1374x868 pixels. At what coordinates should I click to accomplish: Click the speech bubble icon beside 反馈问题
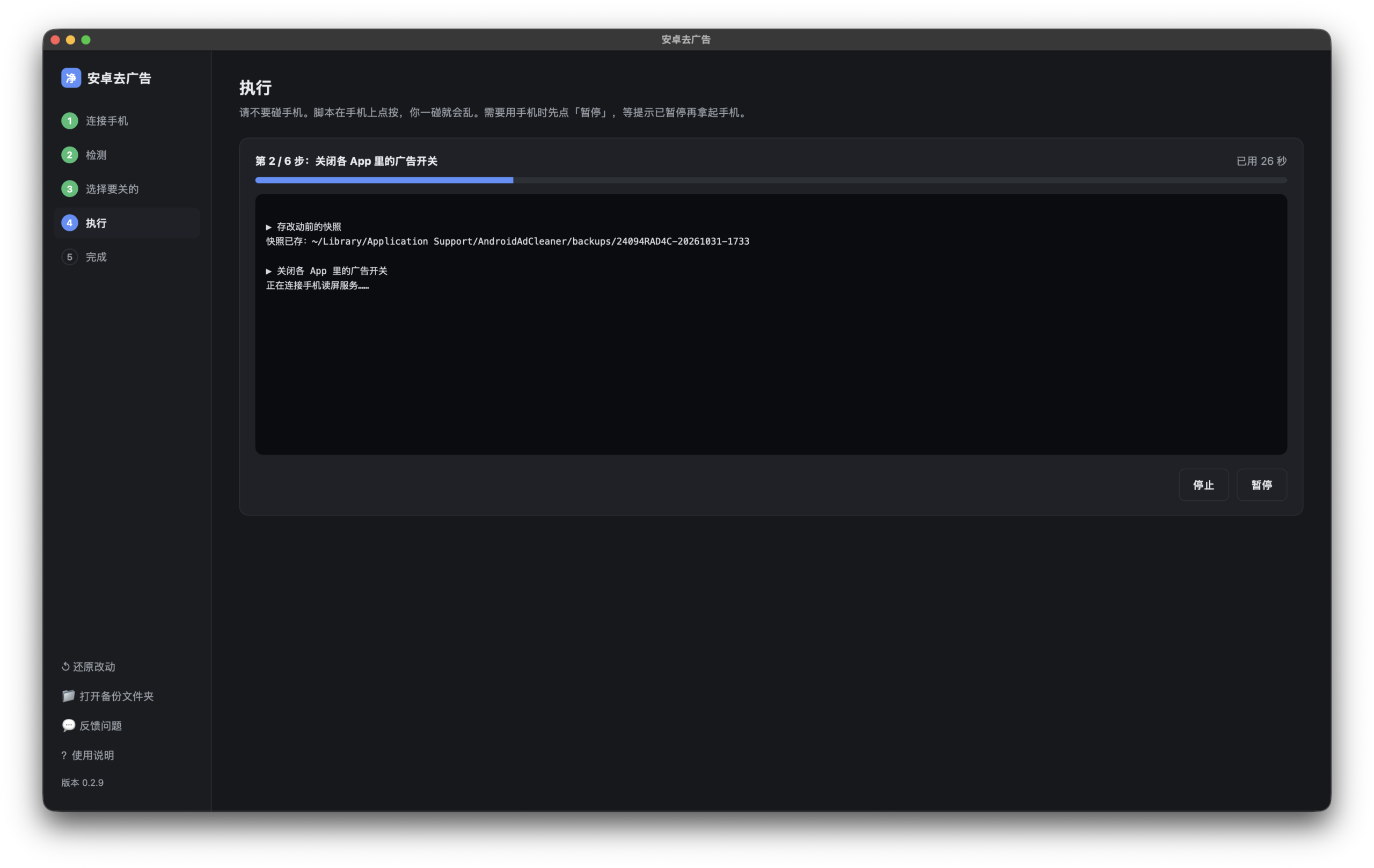point(69,726)
